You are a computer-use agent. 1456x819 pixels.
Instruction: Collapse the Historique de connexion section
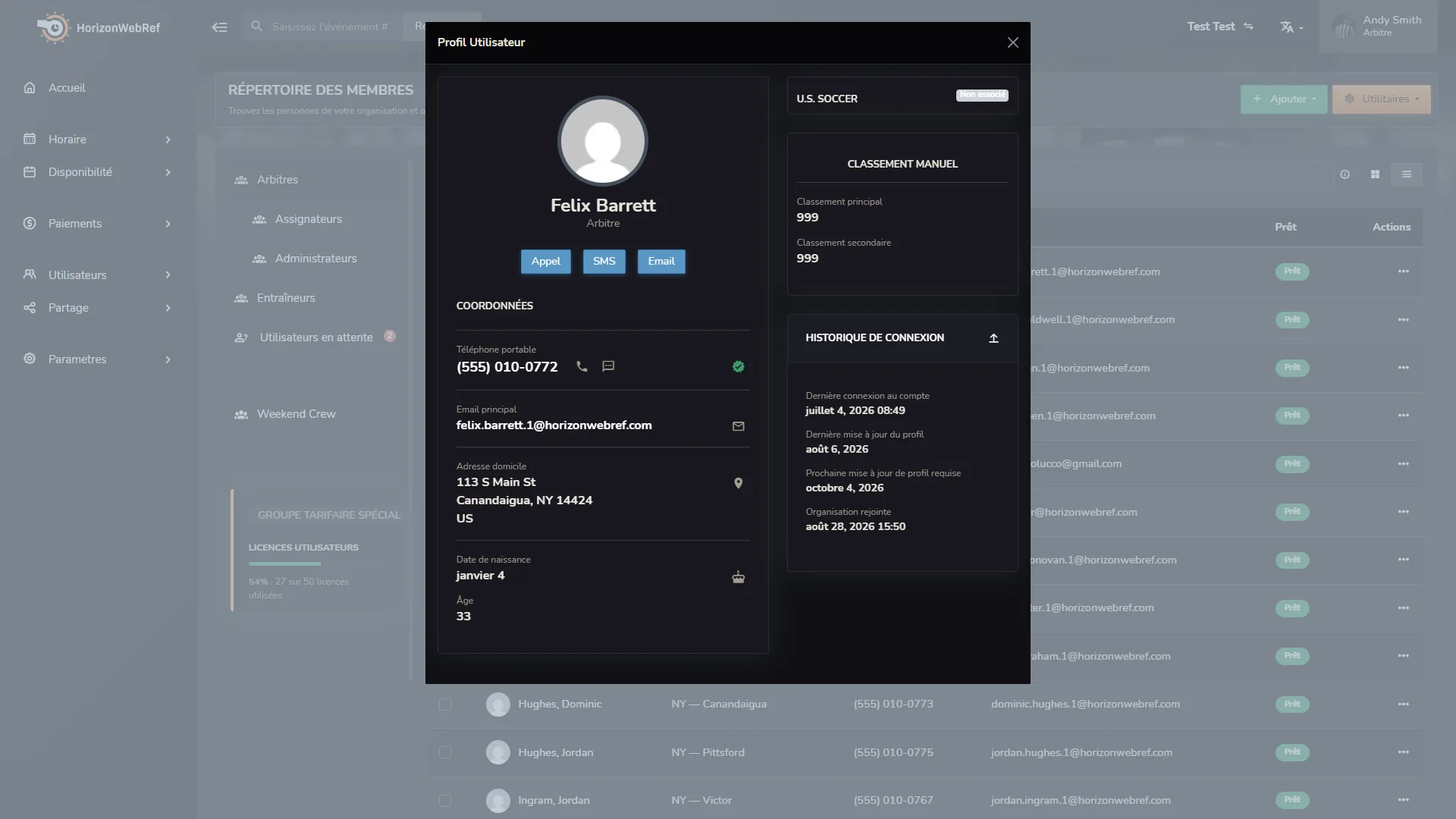(x=993, y=338)
